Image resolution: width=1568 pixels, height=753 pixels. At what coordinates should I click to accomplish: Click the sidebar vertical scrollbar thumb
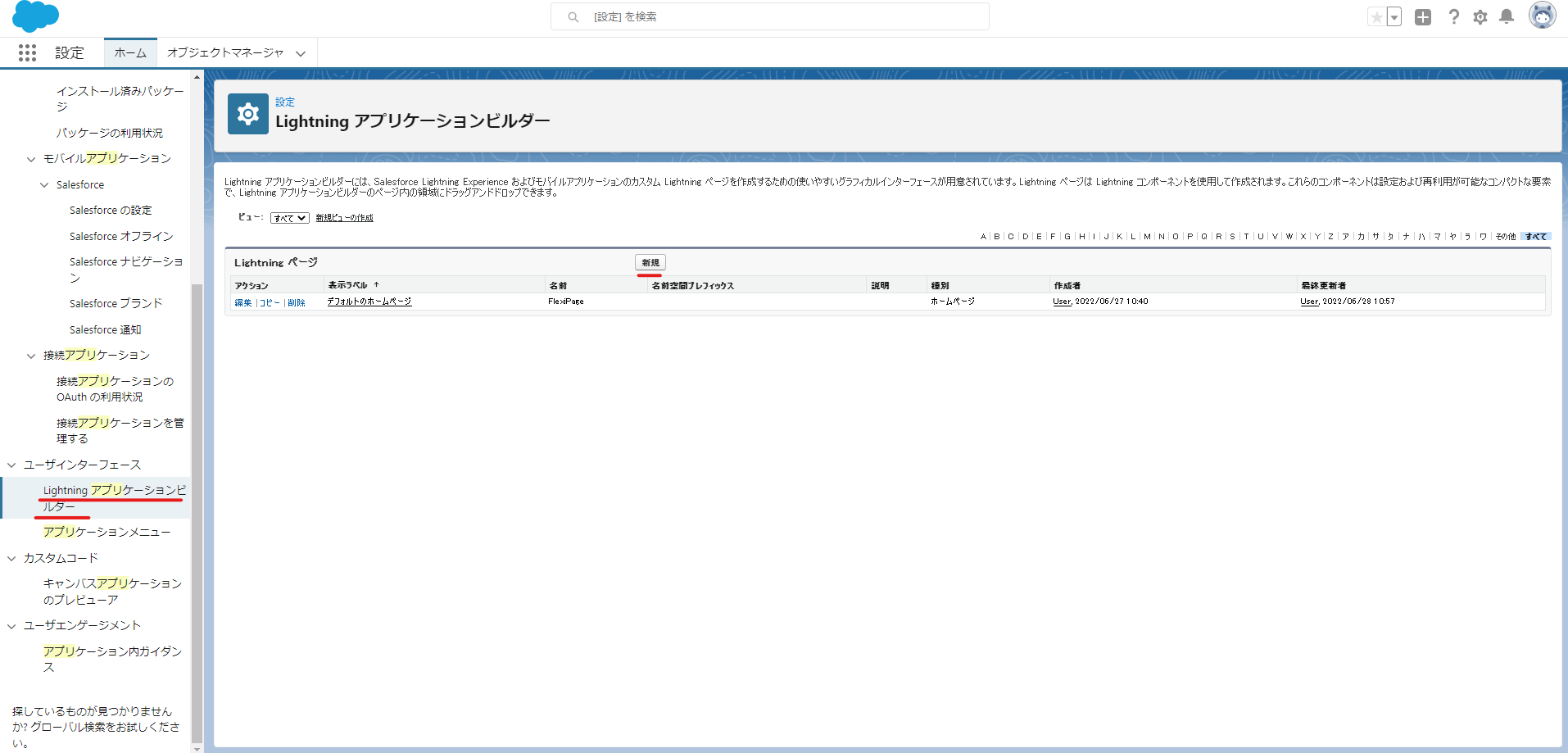197,512
